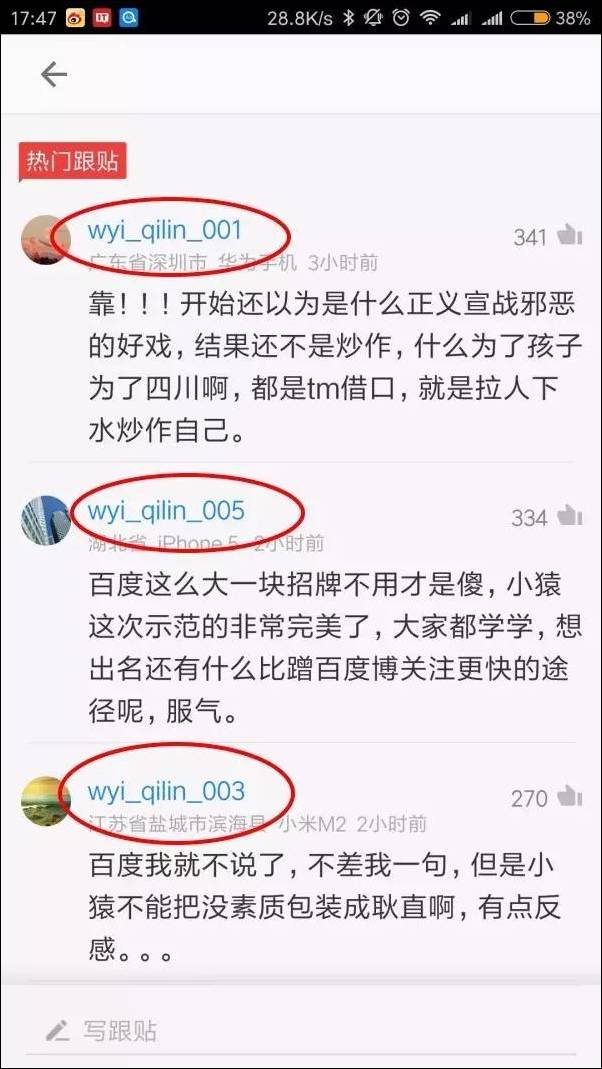The image size is (602, 1069).
Task: Open avatar of wyi_qilin_001
Action: point(44,240)
